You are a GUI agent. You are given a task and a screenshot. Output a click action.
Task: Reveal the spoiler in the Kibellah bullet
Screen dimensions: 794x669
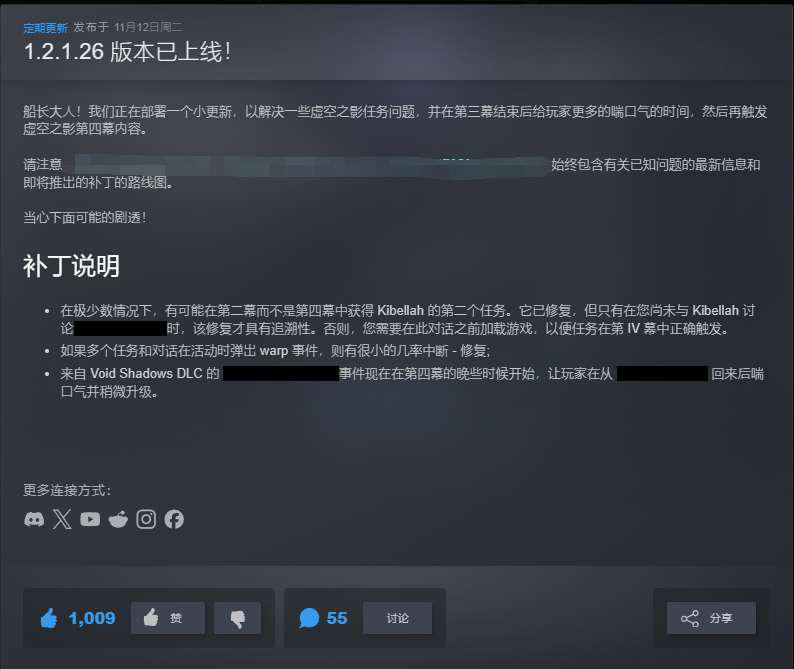click(121, 329)
